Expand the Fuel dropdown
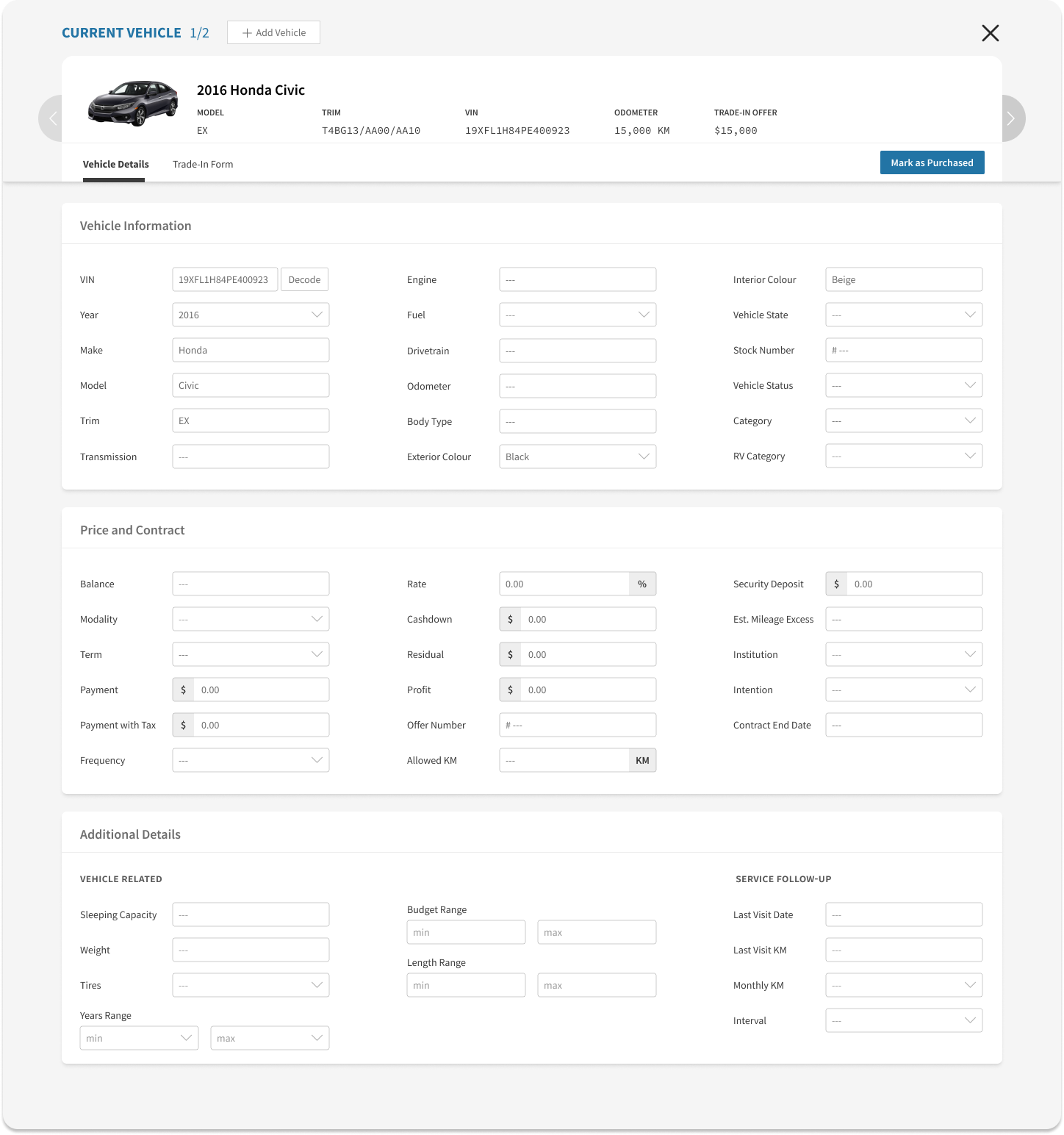1064x1135 pixels. [578, 315]
